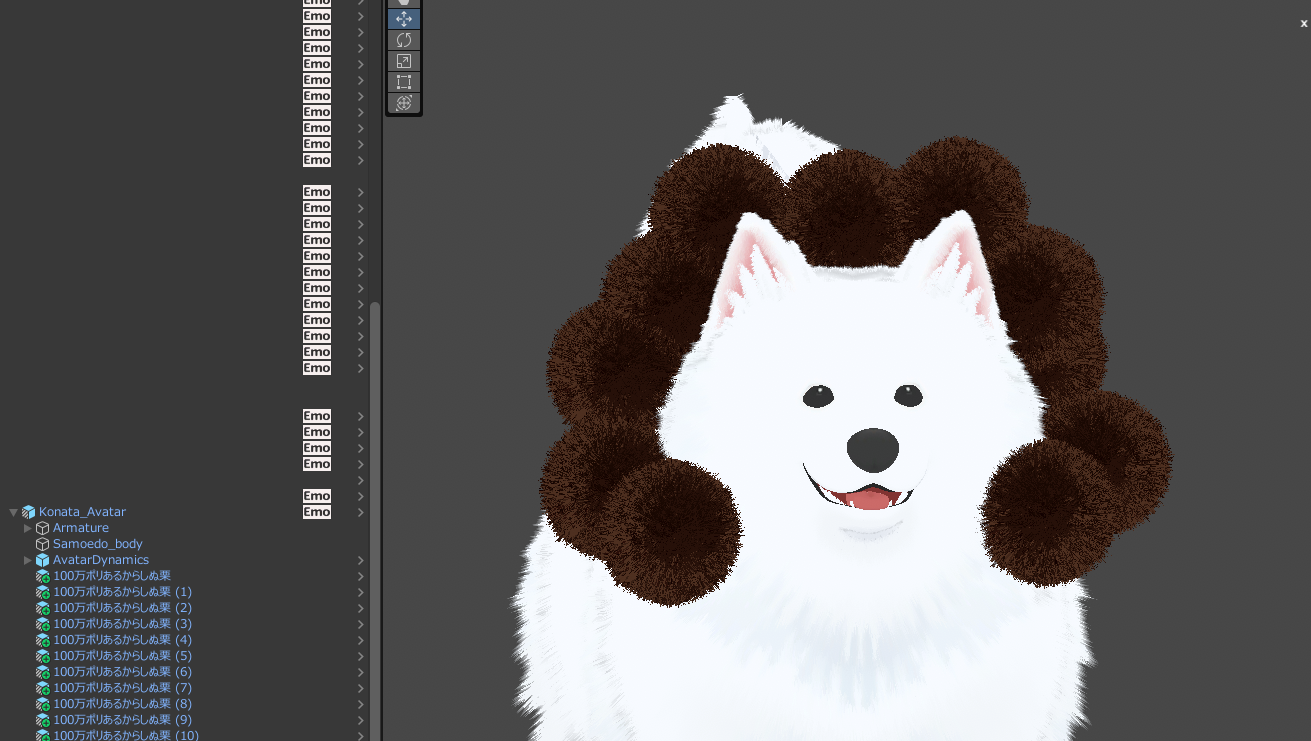This screenshot has width=1311, height=741.
Task: Select Samoedo_body in the hierarchy
Action: click(x=97, y=544)
